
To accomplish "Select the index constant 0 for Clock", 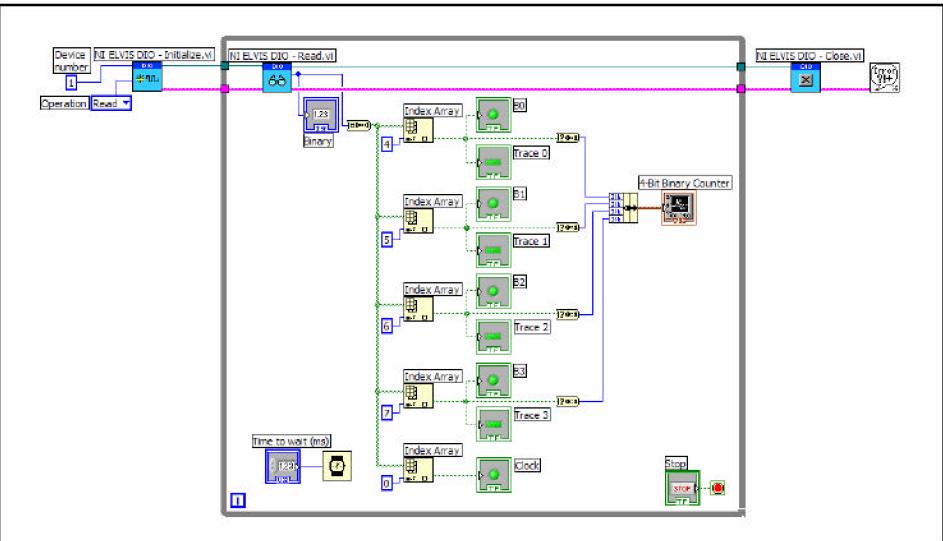I will click(387, 483).
